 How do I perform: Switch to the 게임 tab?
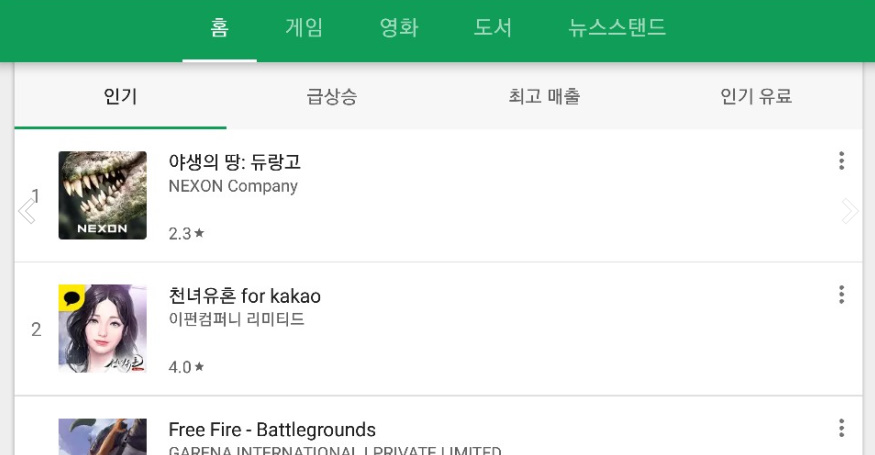click(304, 28)
